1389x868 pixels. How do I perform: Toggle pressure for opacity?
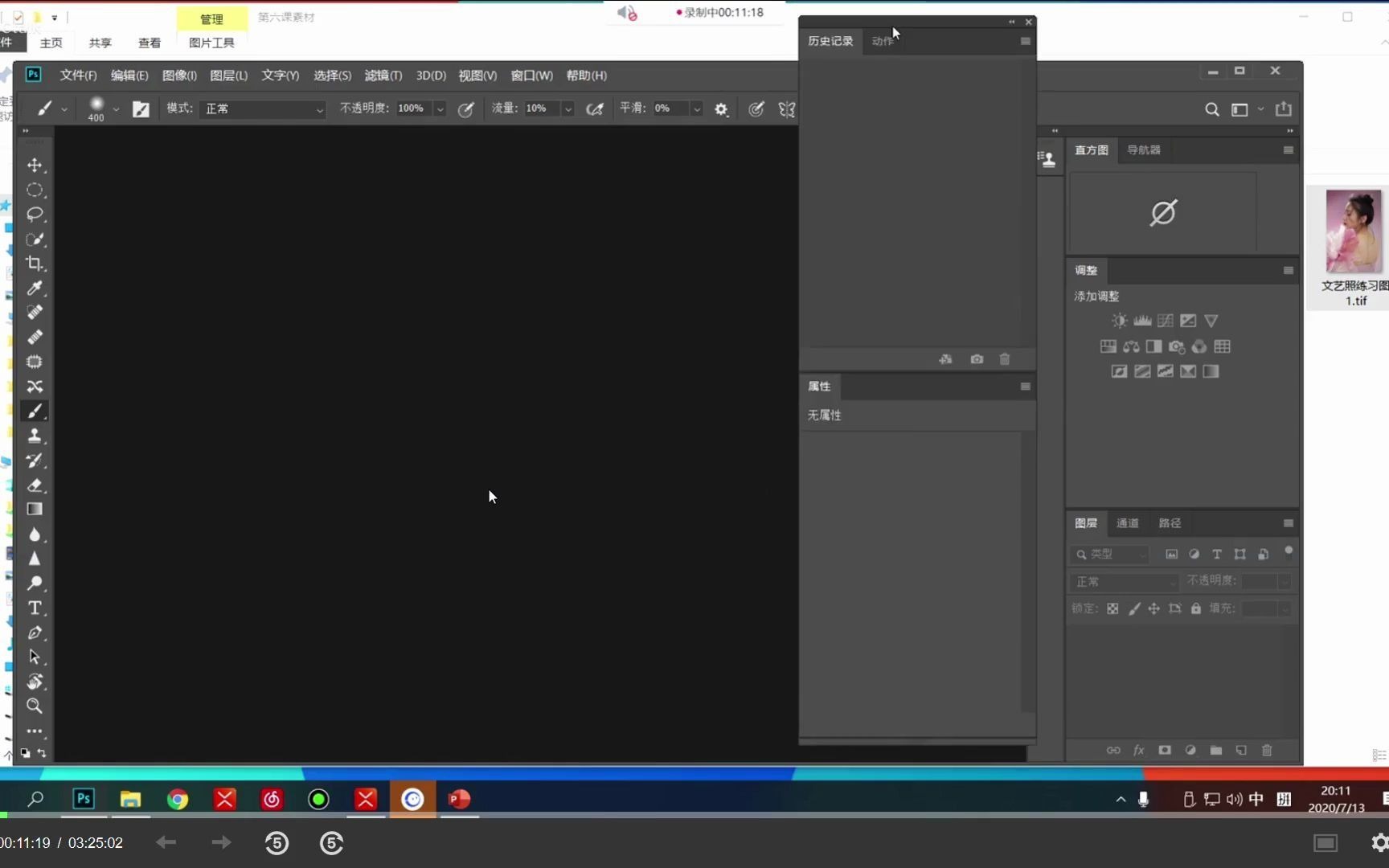(x=465, y=109)
